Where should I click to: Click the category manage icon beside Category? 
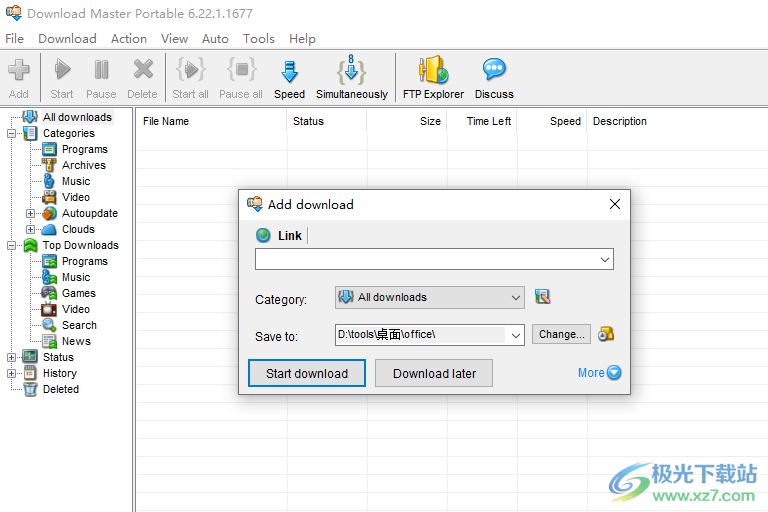click(542, 296)
